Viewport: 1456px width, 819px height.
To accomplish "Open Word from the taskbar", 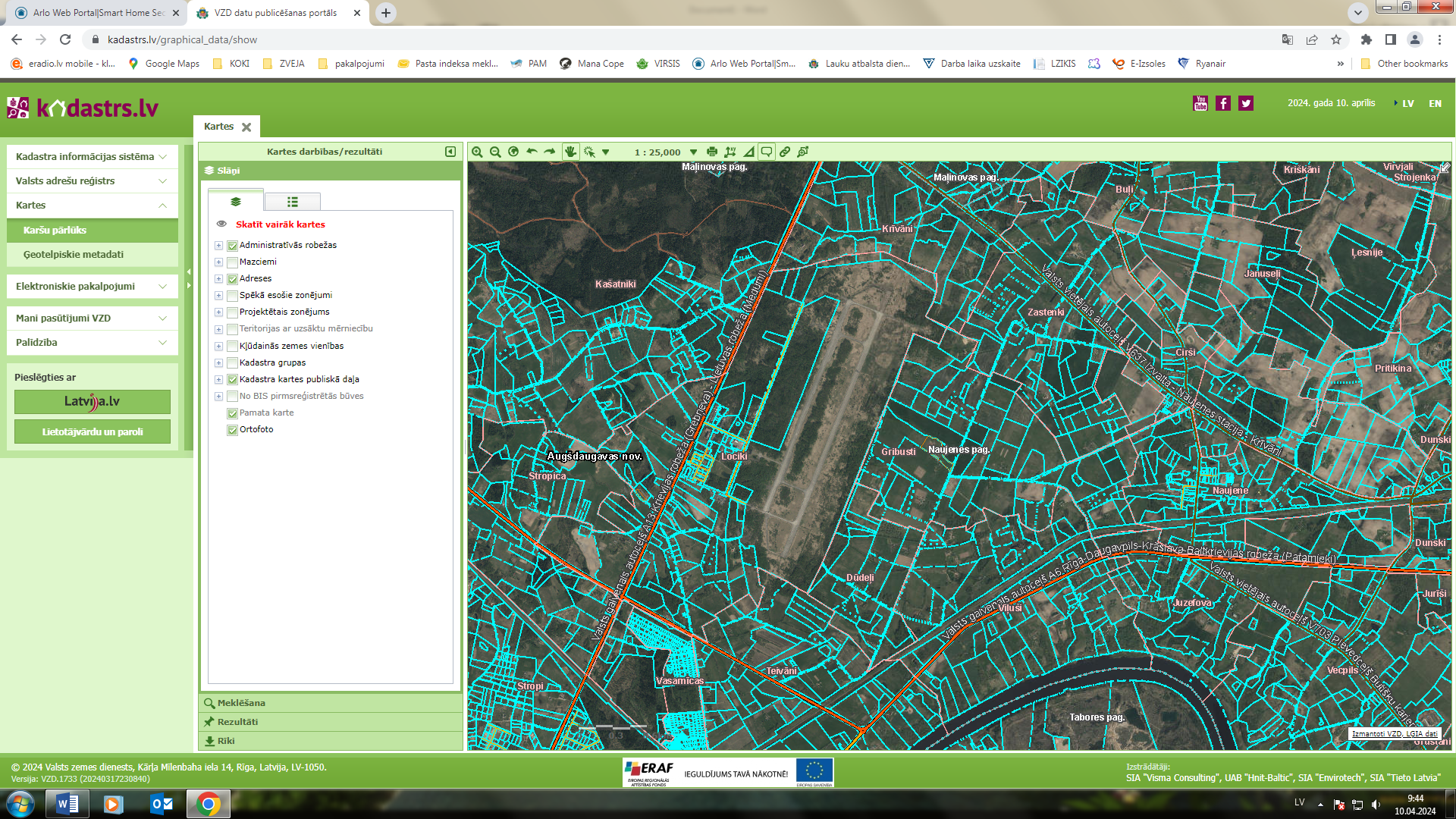I will click(67, 804).
